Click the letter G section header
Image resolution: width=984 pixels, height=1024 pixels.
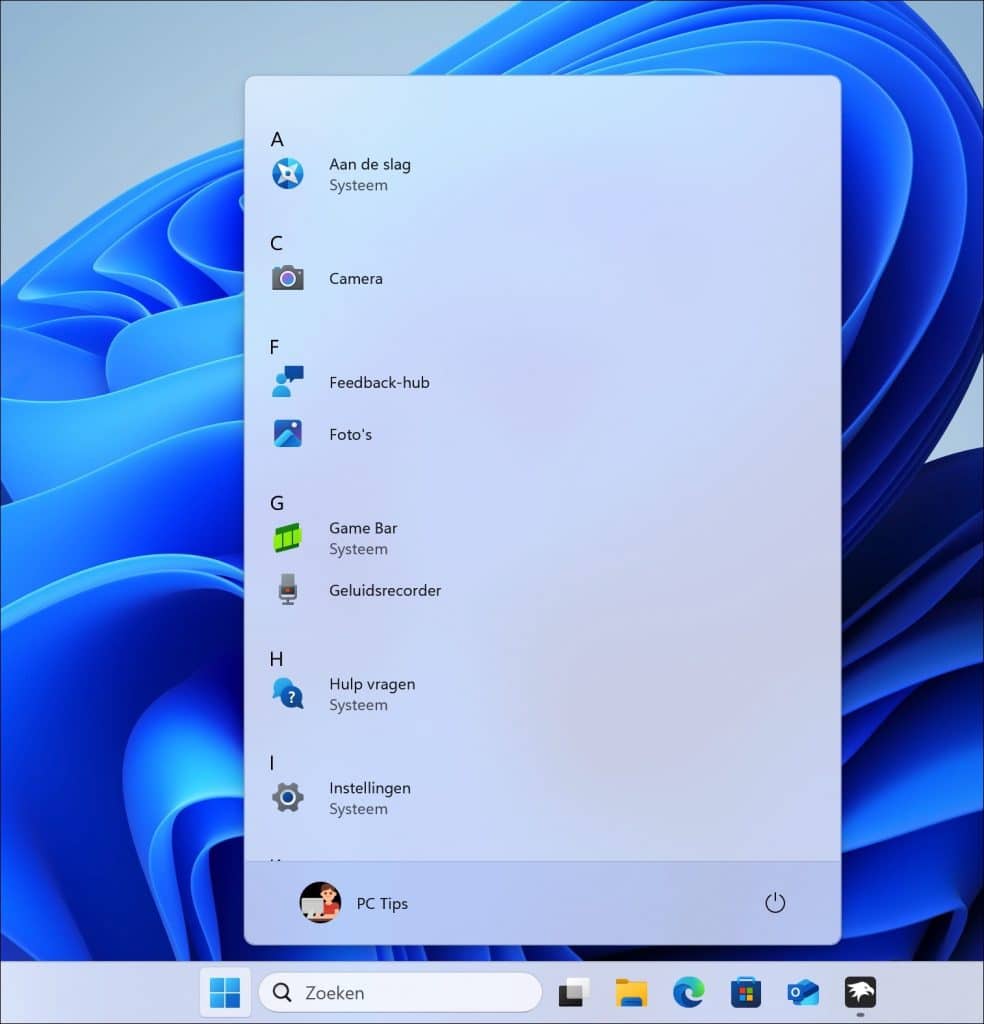(277, 503)
